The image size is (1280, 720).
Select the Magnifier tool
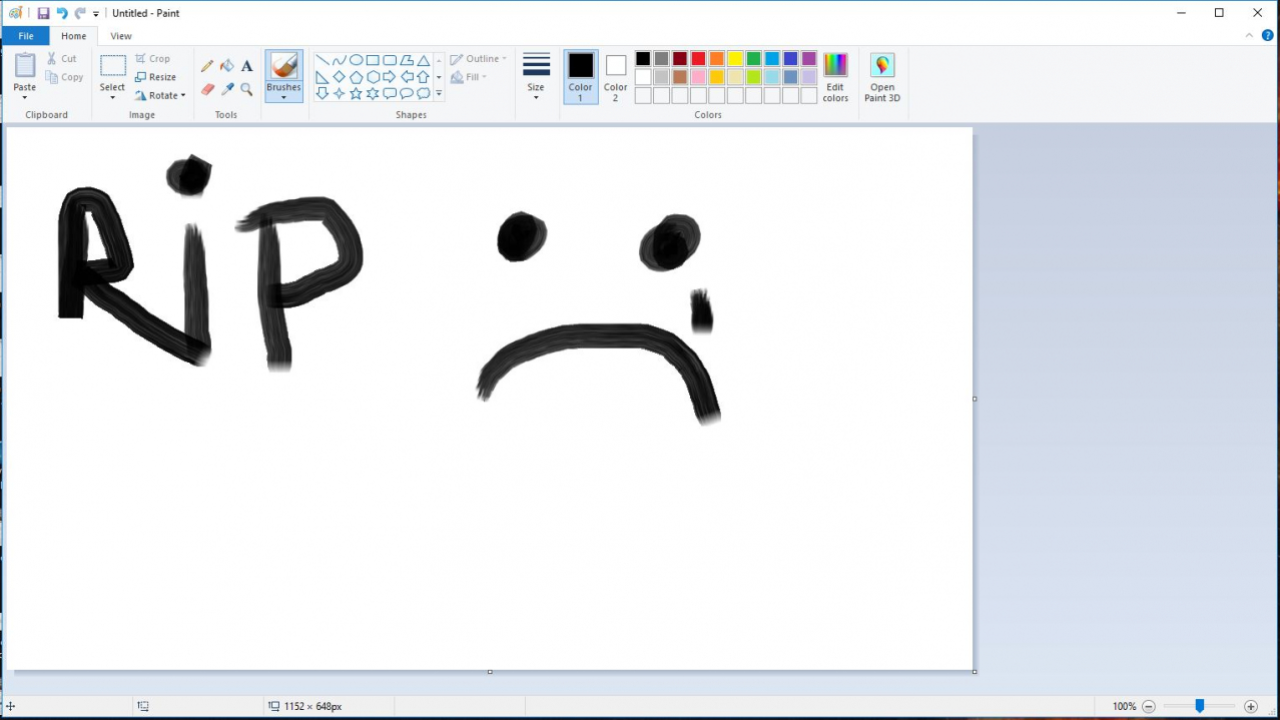(246, 88)
